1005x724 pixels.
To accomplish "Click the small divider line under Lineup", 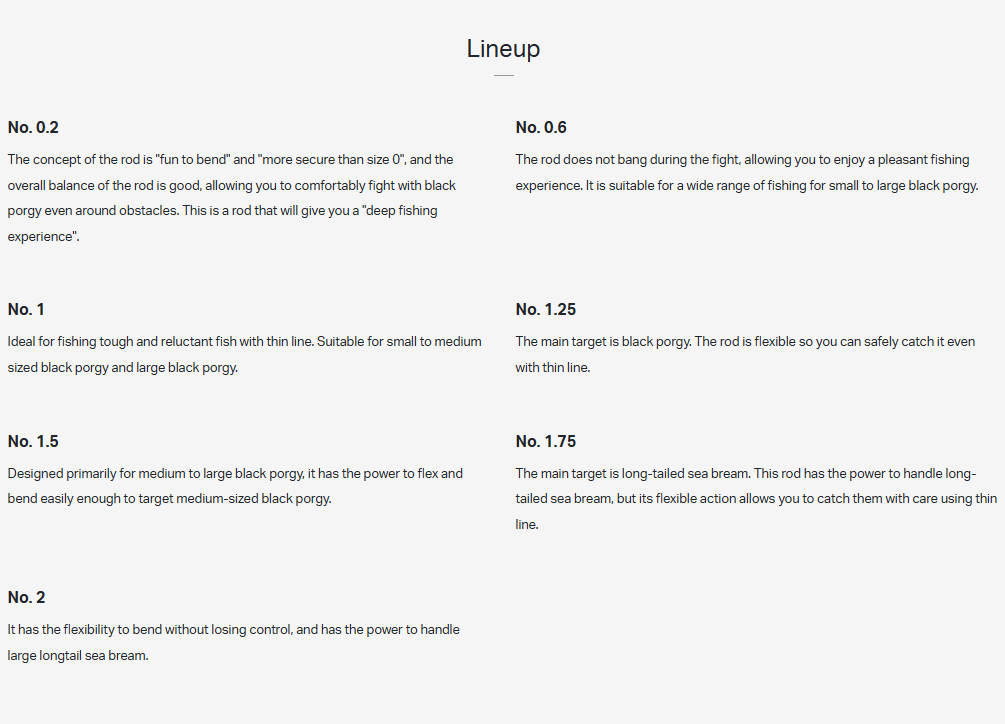I will 503,75.
